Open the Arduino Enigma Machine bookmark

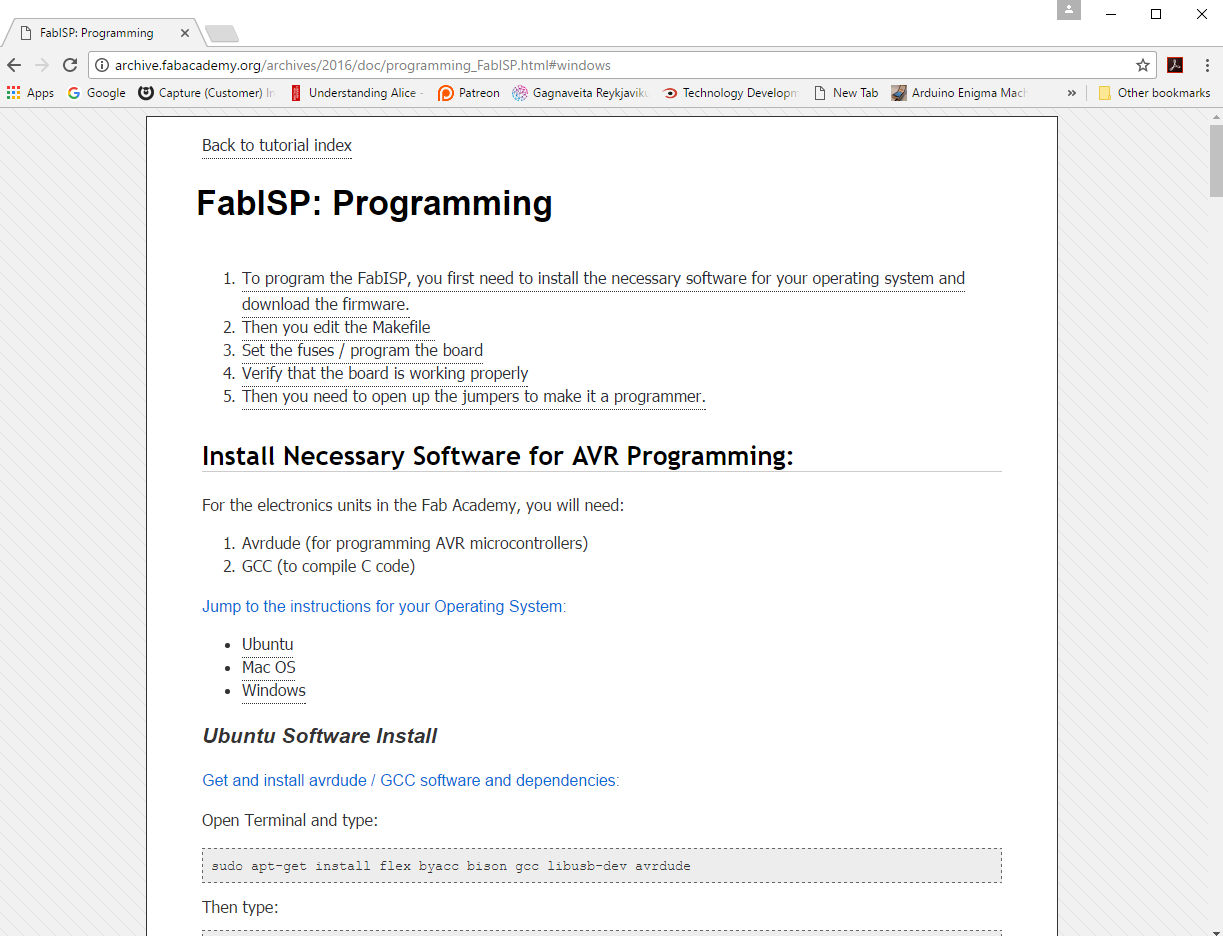coord(959,93)
